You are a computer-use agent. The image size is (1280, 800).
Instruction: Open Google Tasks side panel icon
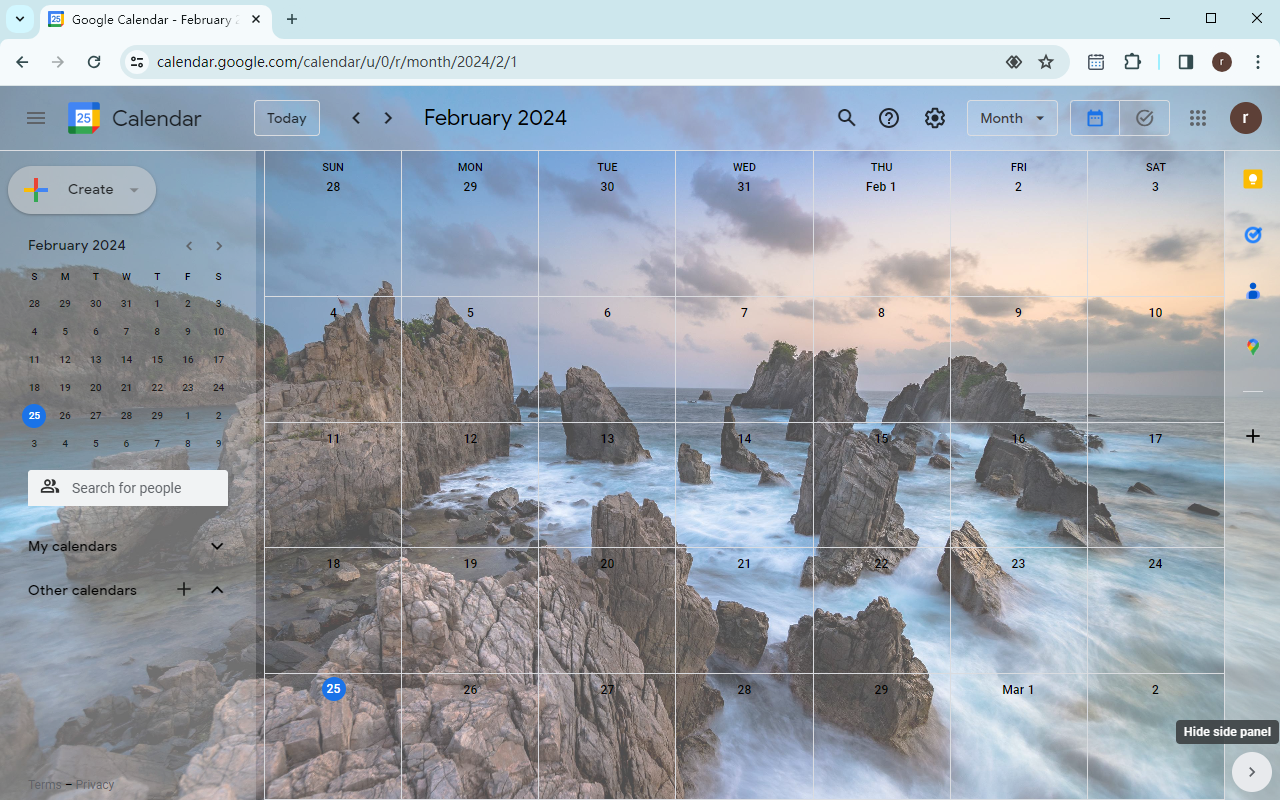(1252, 235)
